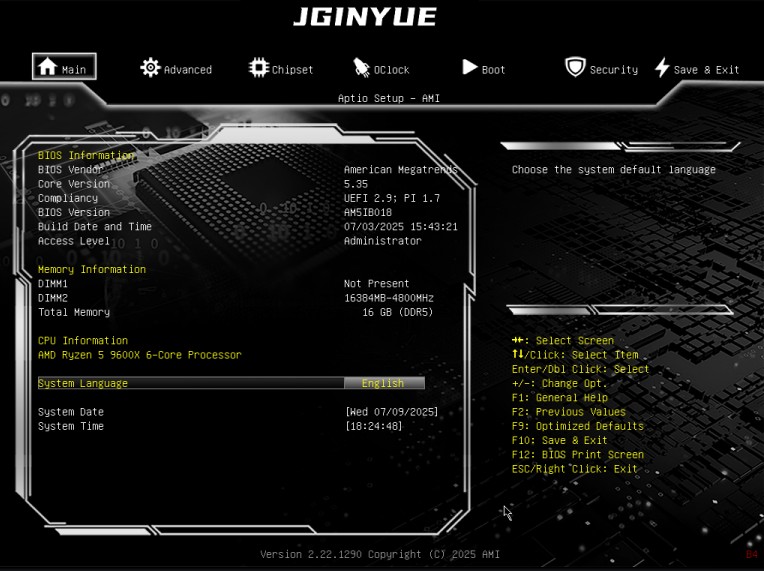Click the American Megatrends value
764x571 pixels.
click(401, 170)
